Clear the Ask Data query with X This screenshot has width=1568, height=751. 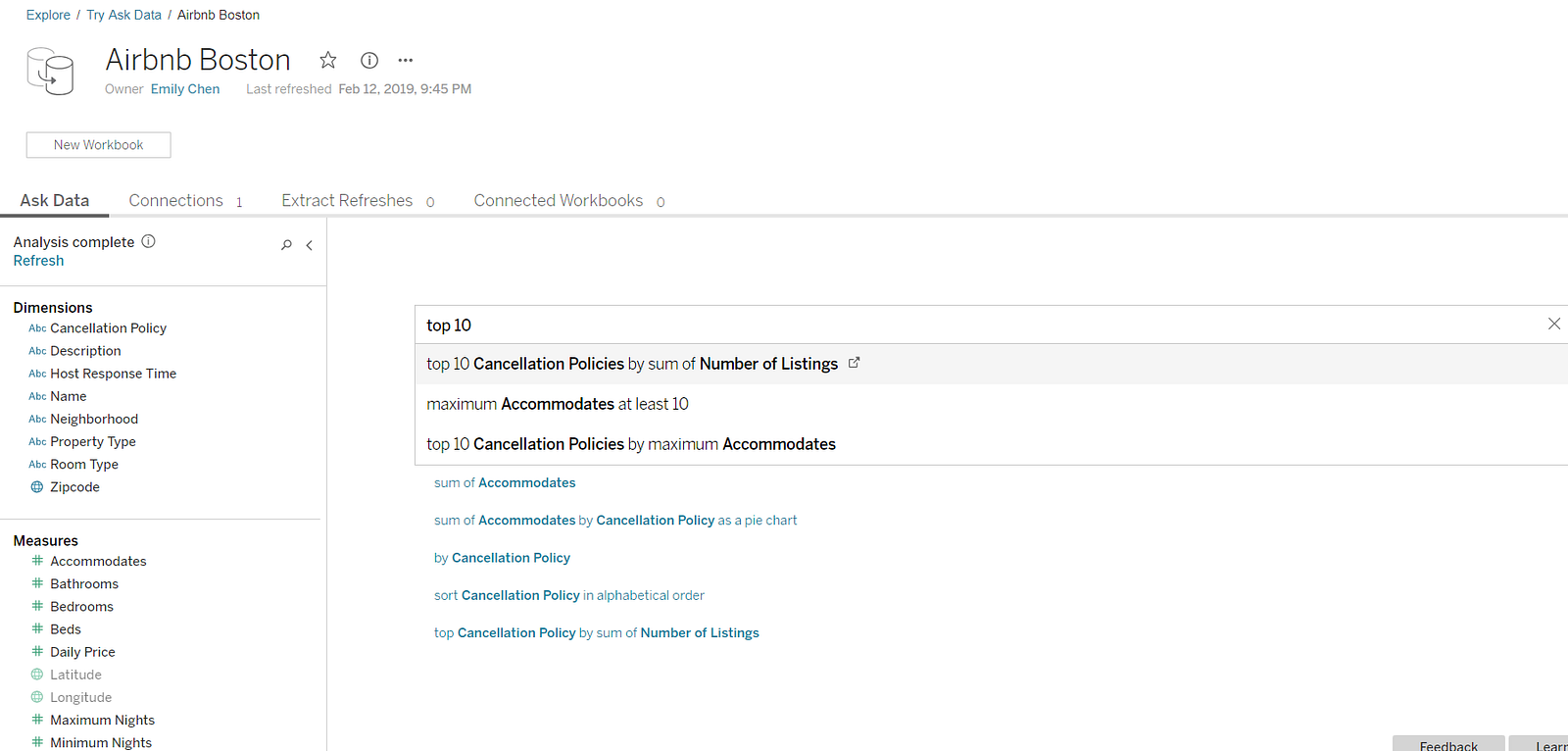(x=1554, y=324)
